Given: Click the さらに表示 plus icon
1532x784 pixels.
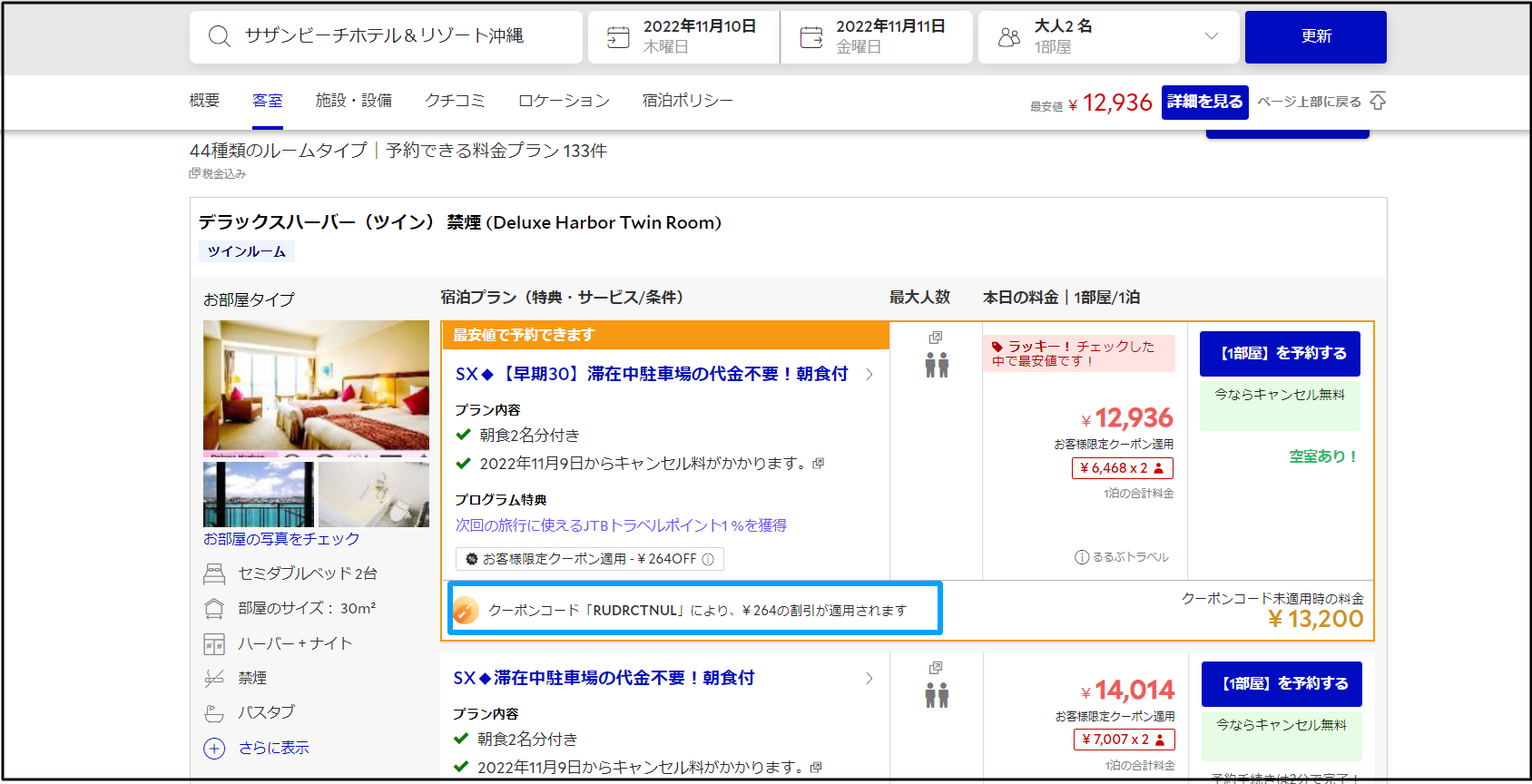Looking at the screenshot, I should [x=214, y=749].
